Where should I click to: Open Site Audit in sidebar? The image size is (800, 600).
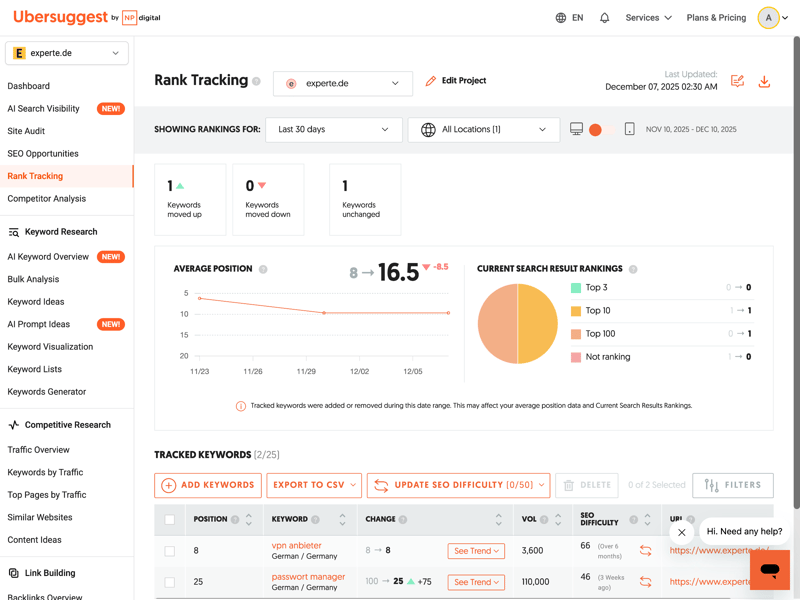point(26,131)
